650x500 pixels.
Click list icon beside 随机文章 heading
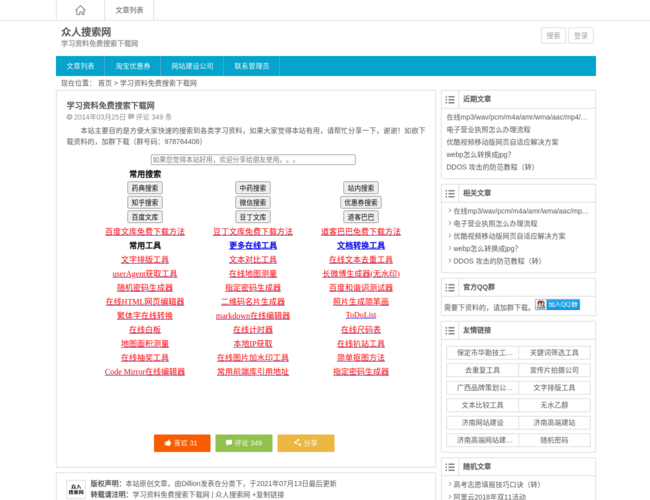click(450, 467)
